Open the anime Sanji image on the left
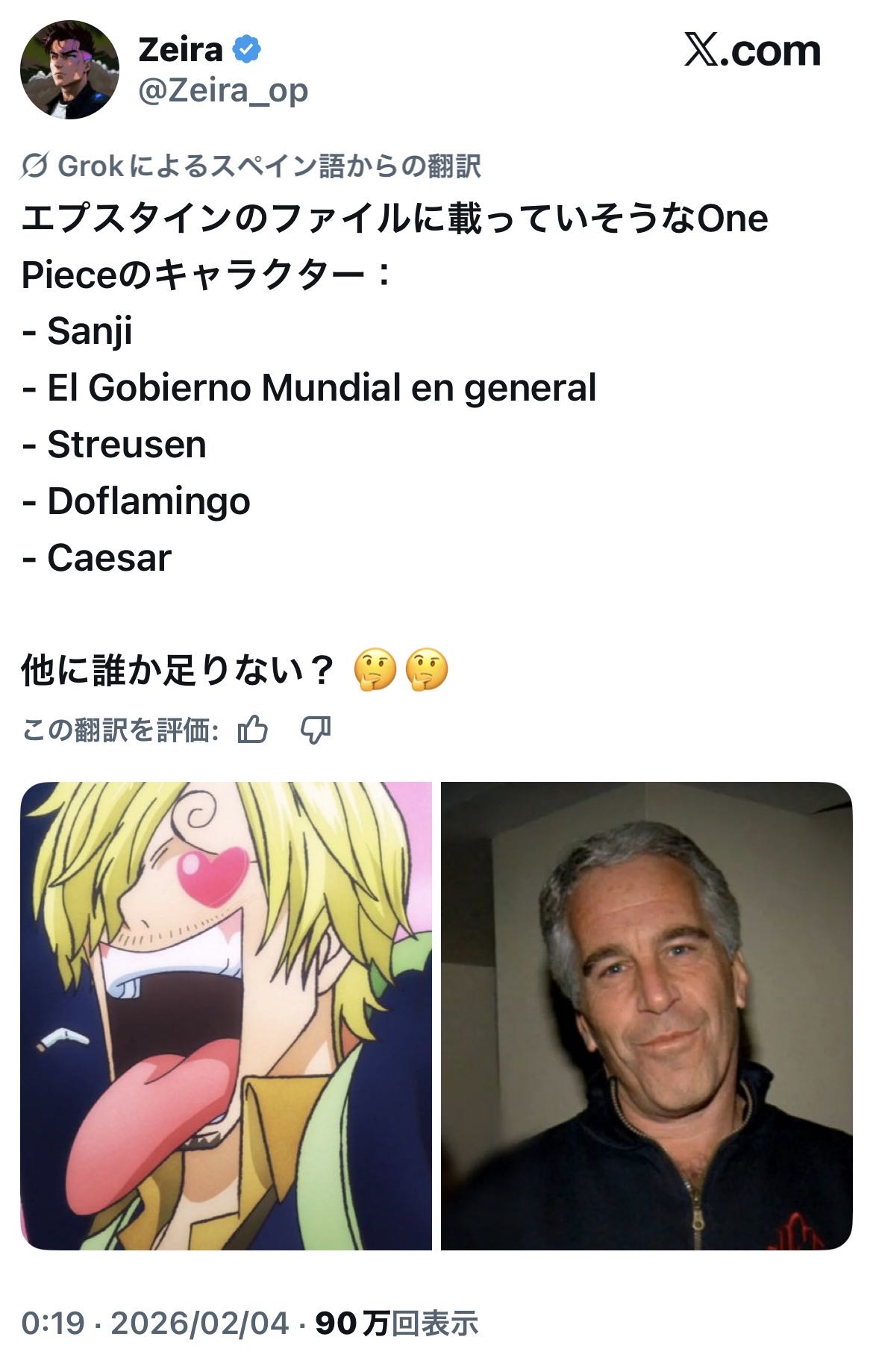The image size is (873, 1372). point(226,1015)
